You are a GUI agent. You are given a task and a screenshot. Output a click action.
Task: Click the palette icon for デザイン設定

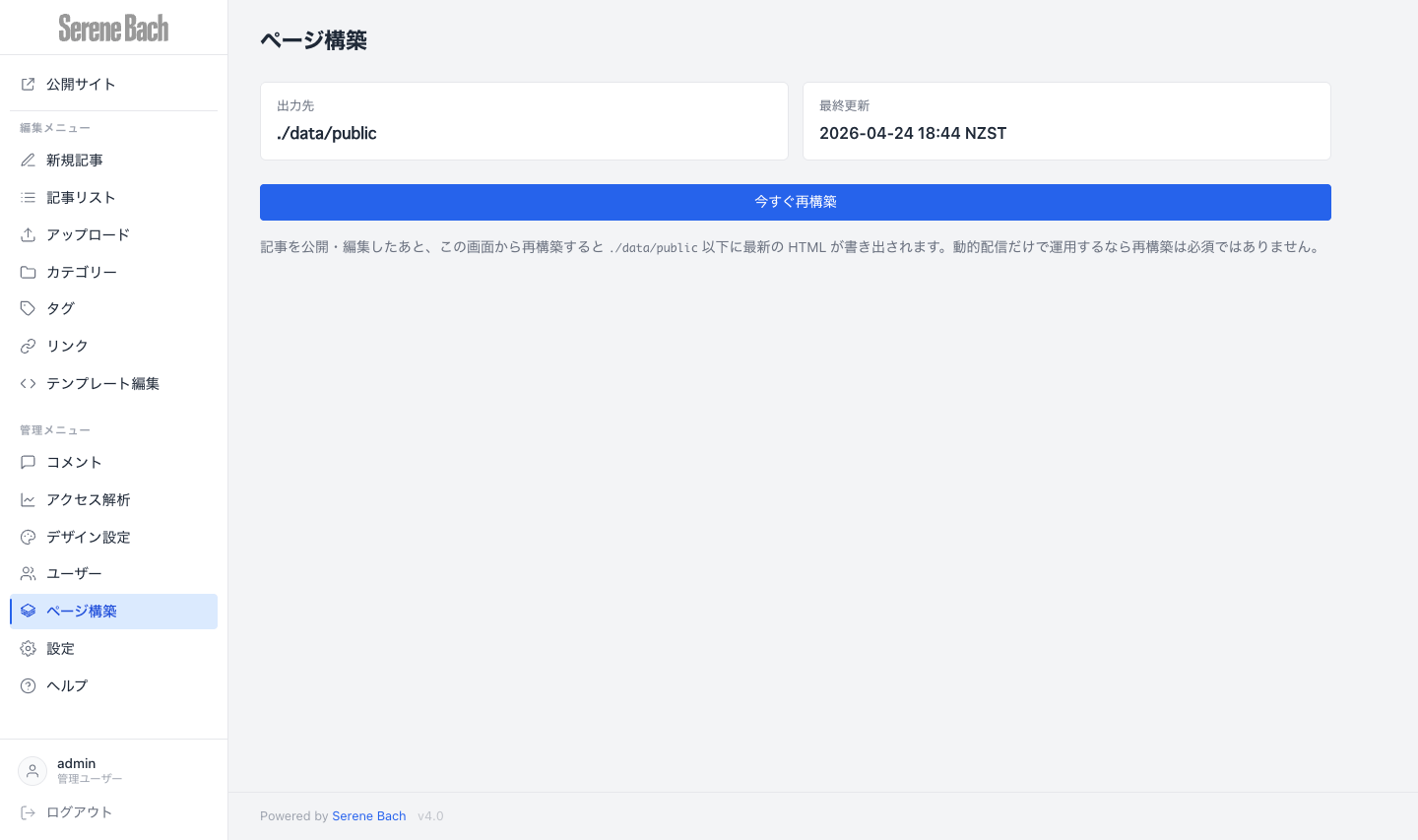pyautogui.click(x=28, y=538)
